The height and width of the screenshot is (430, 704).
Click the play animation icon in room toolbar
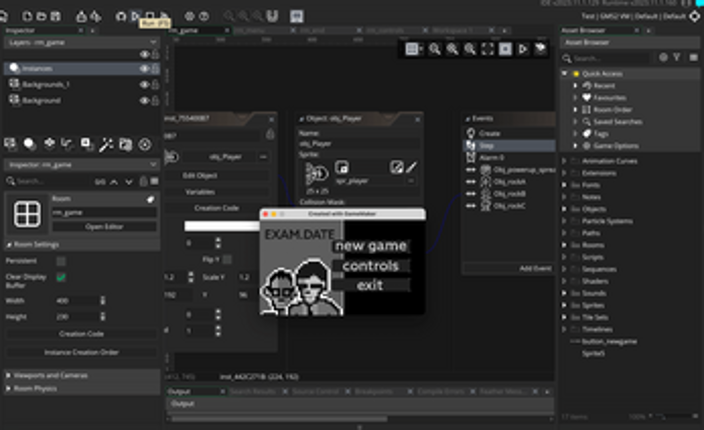point(523,48)
